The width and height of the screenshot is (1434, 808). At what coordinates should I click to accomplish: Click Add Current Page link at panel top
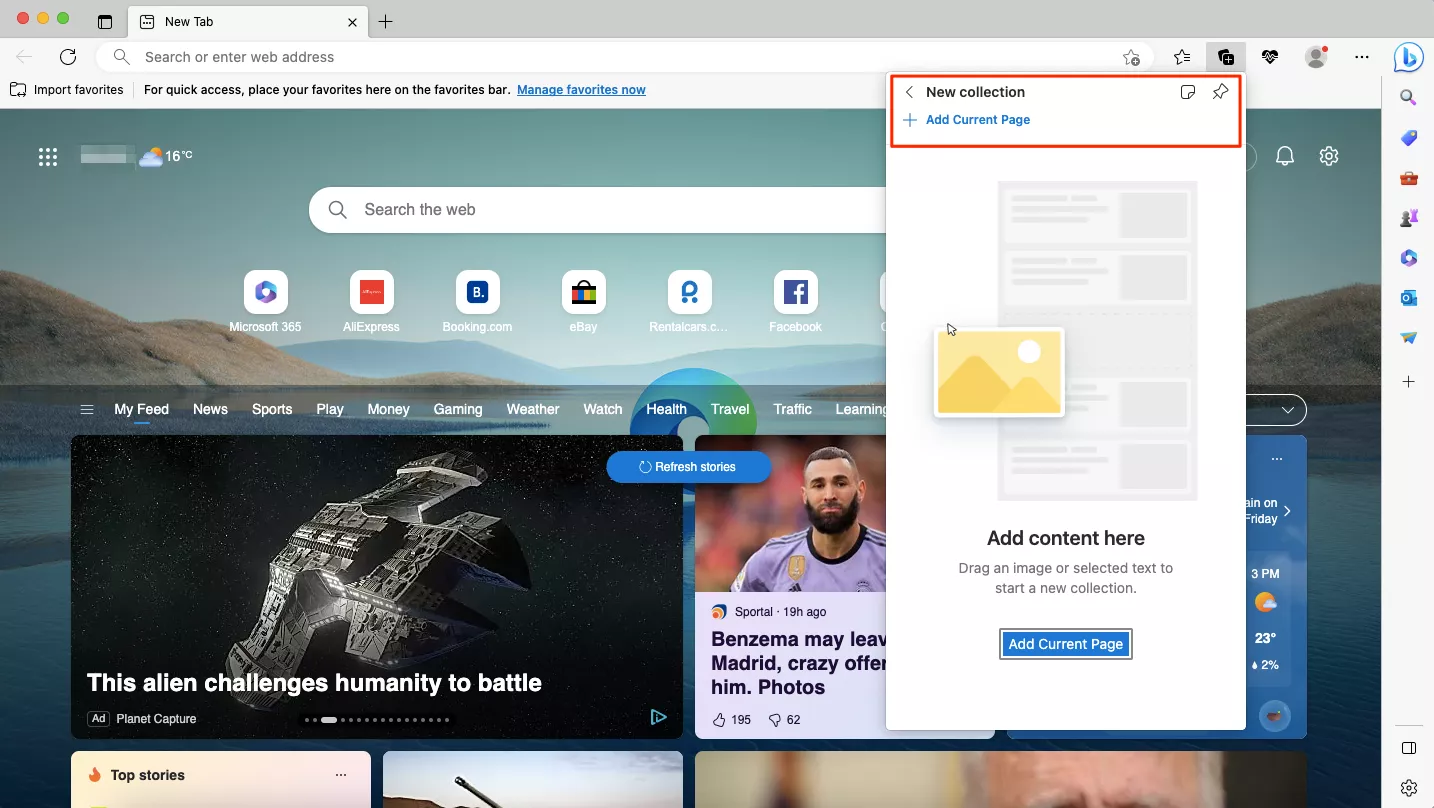tap(967, 120)
